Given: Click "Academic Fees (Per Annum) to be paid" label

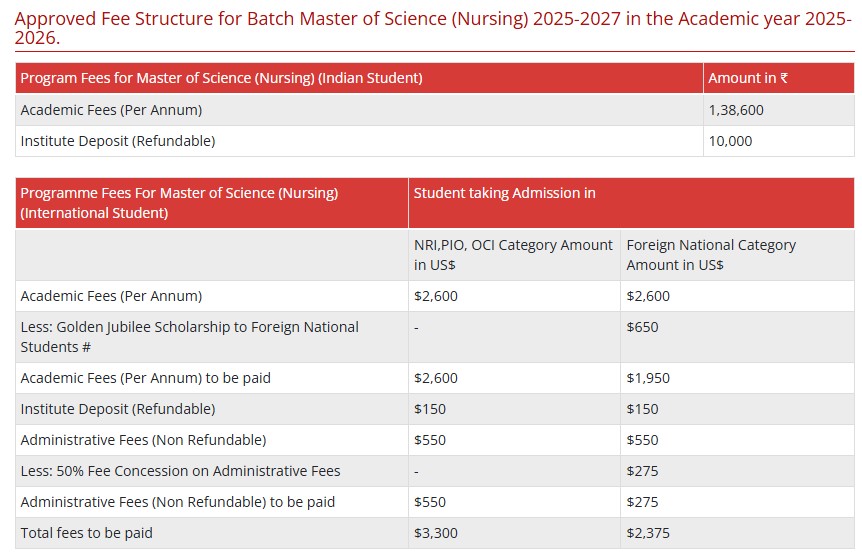Looking at the screenshot, I should (x=145, y=378).
